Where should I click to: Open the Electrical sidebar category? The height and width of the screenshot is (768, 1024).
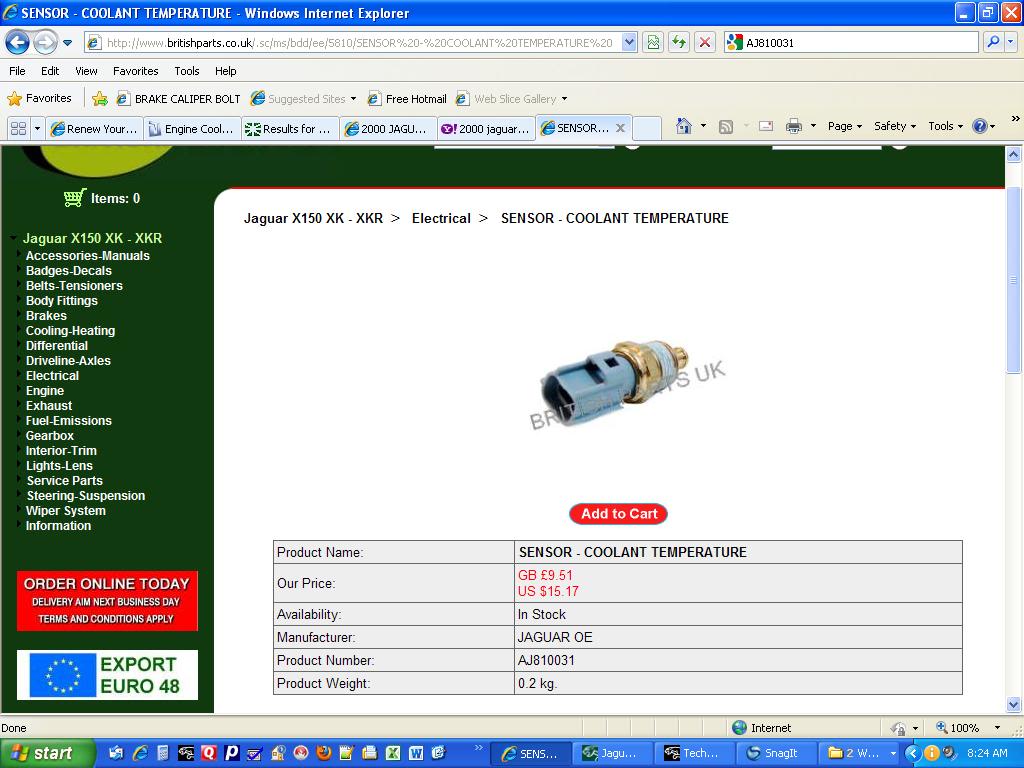click(x=52, y=376)
